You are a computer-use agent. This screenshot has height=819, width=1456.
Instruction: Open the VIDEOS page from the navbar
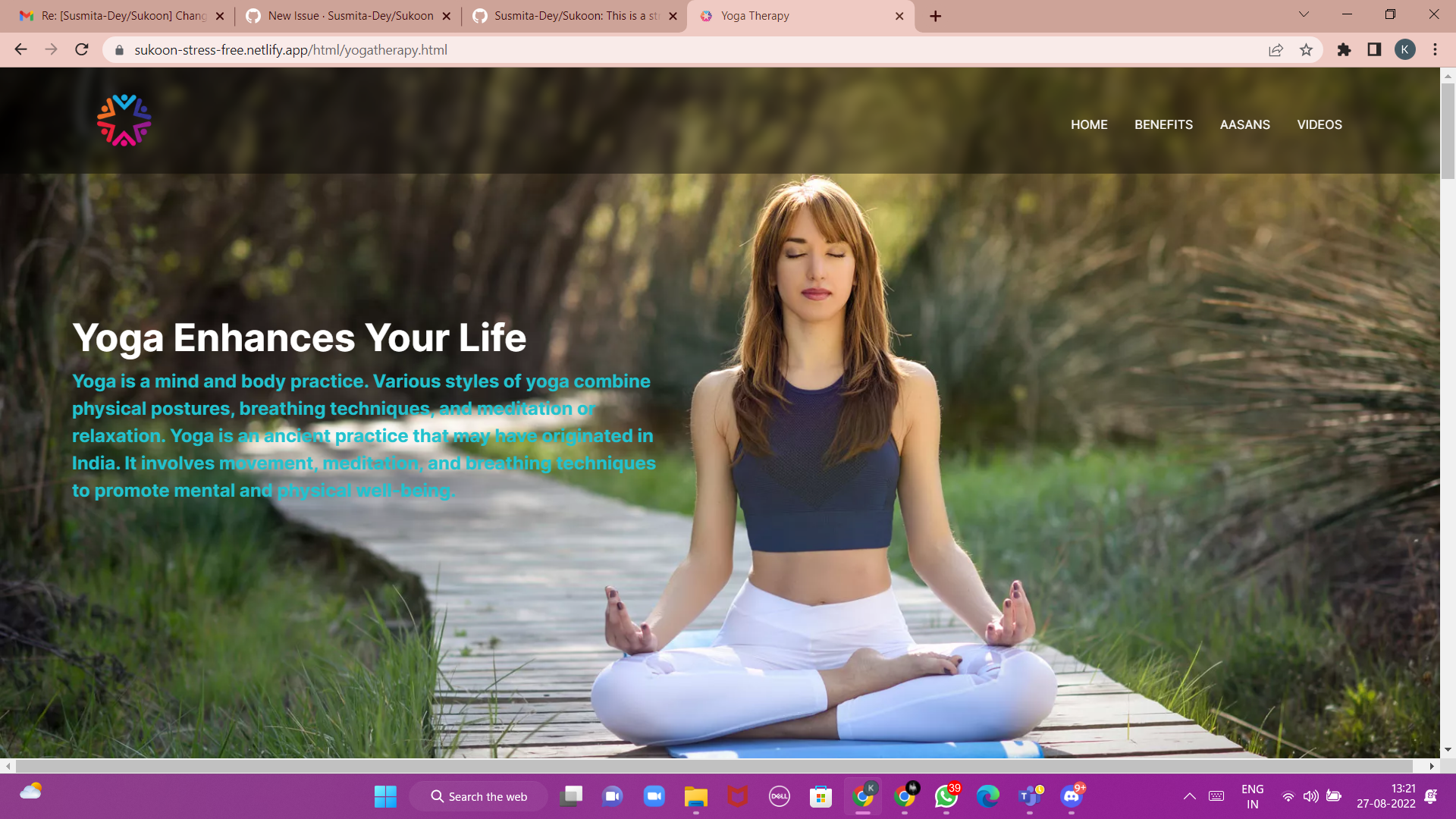point(1319,124)
